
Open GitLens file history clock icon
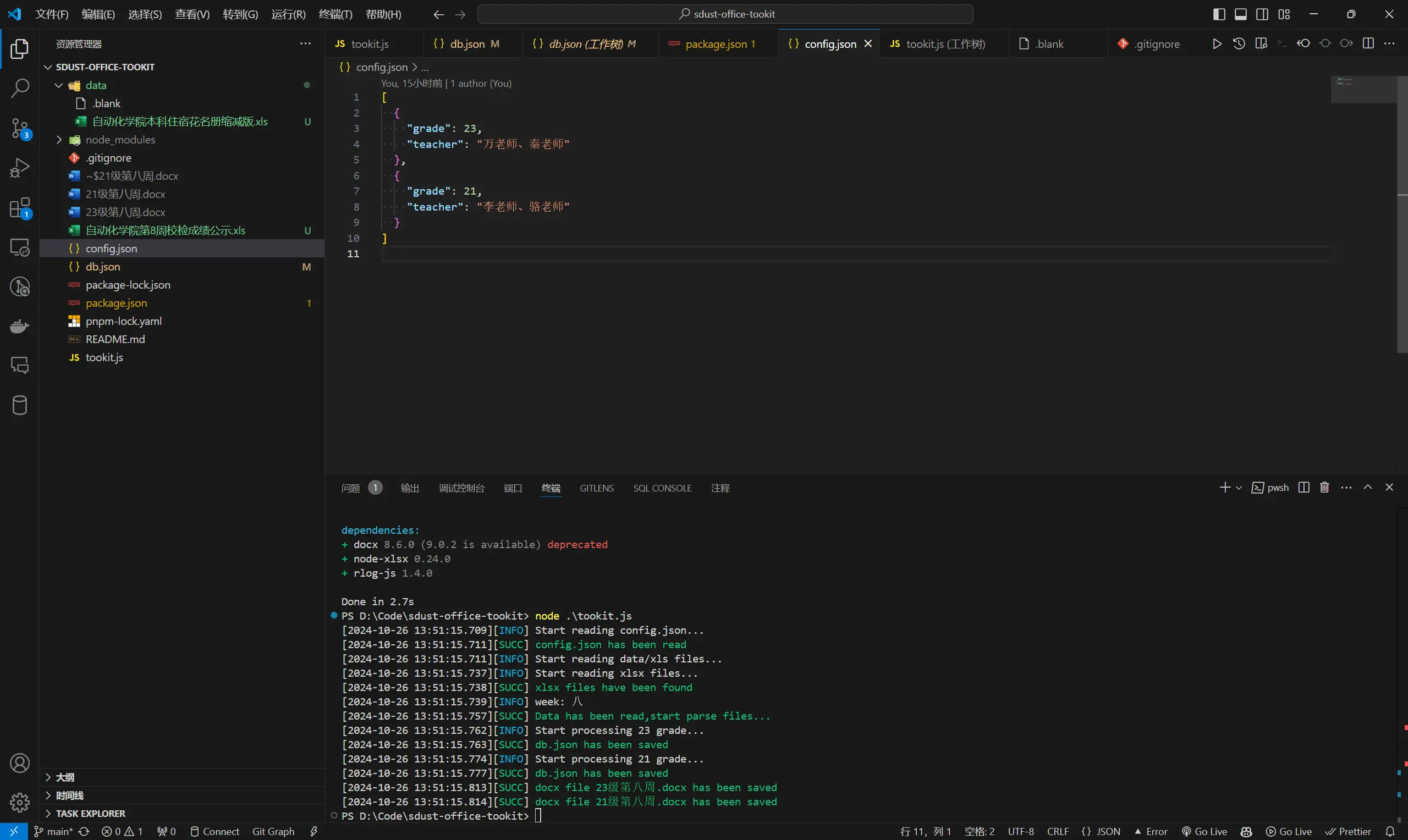1239,43
